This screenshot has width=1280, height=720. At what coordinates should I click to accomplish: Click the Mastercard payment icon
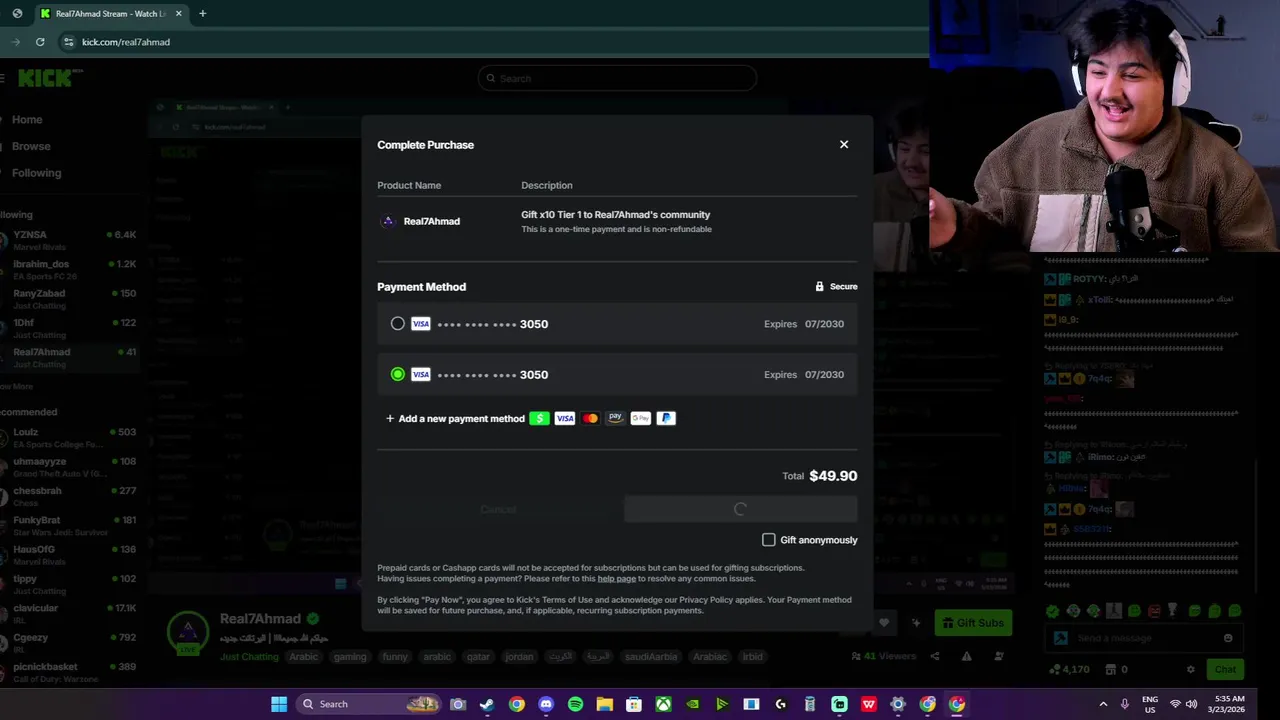coord(590,419)
